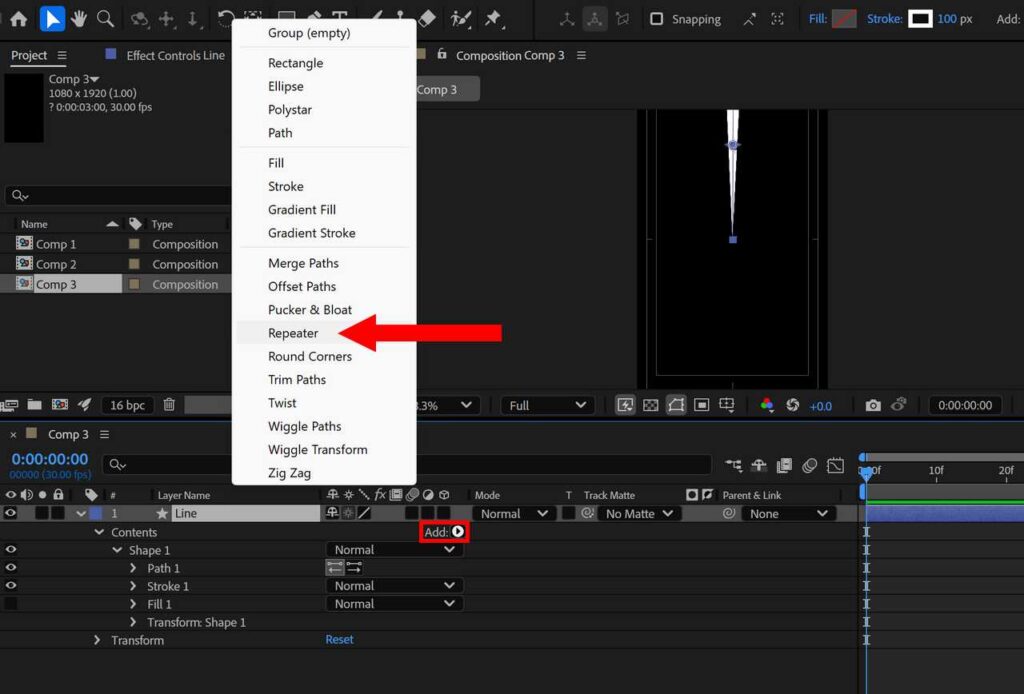The height and width of the screenshot is (694, 1024).
Task: Hide Shape 1 using its eye icon
Action: (10, 550)
